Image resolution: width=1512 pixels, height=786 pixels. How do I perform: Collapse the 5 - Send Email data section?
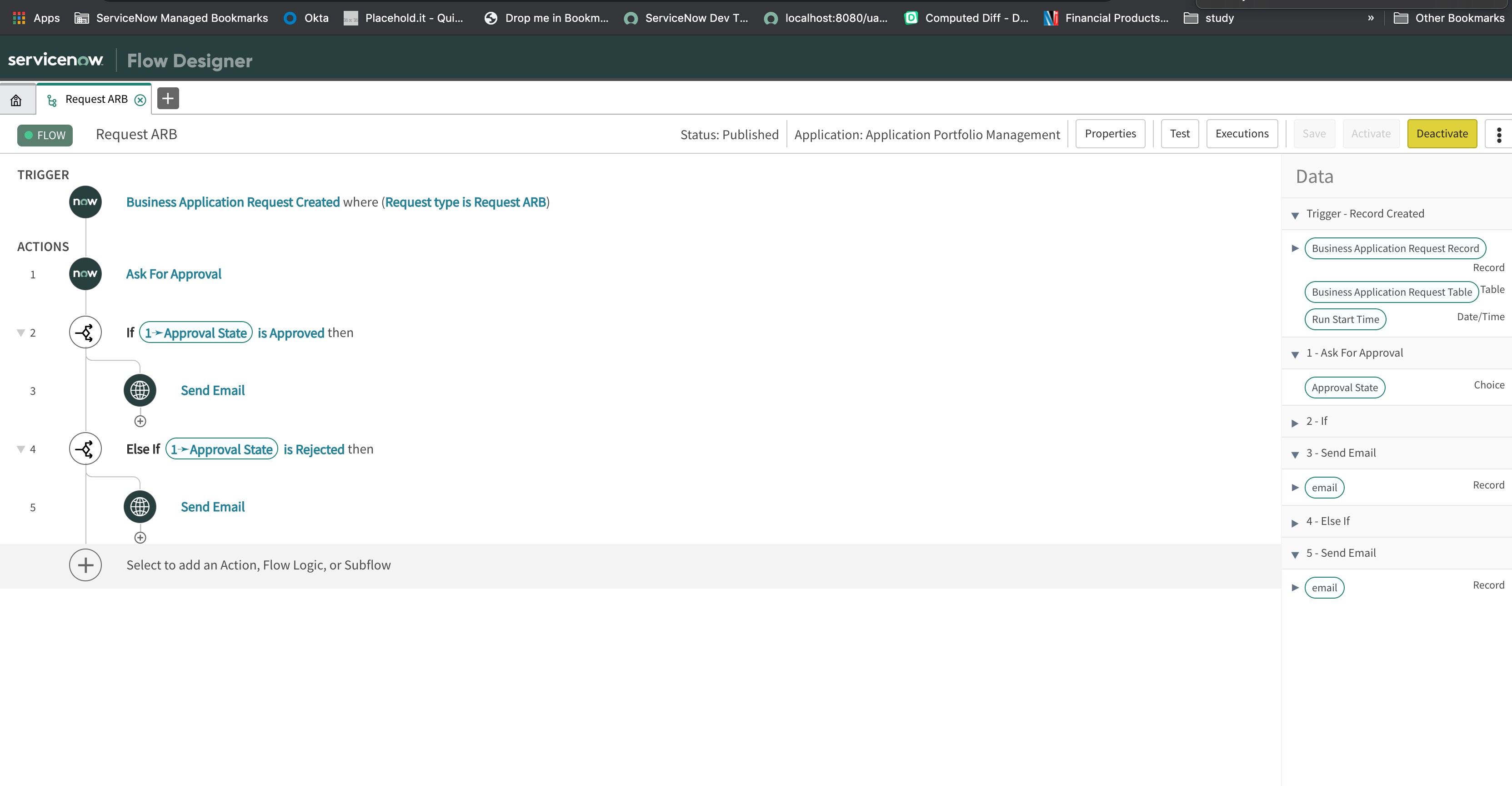tap(1295, 554)
